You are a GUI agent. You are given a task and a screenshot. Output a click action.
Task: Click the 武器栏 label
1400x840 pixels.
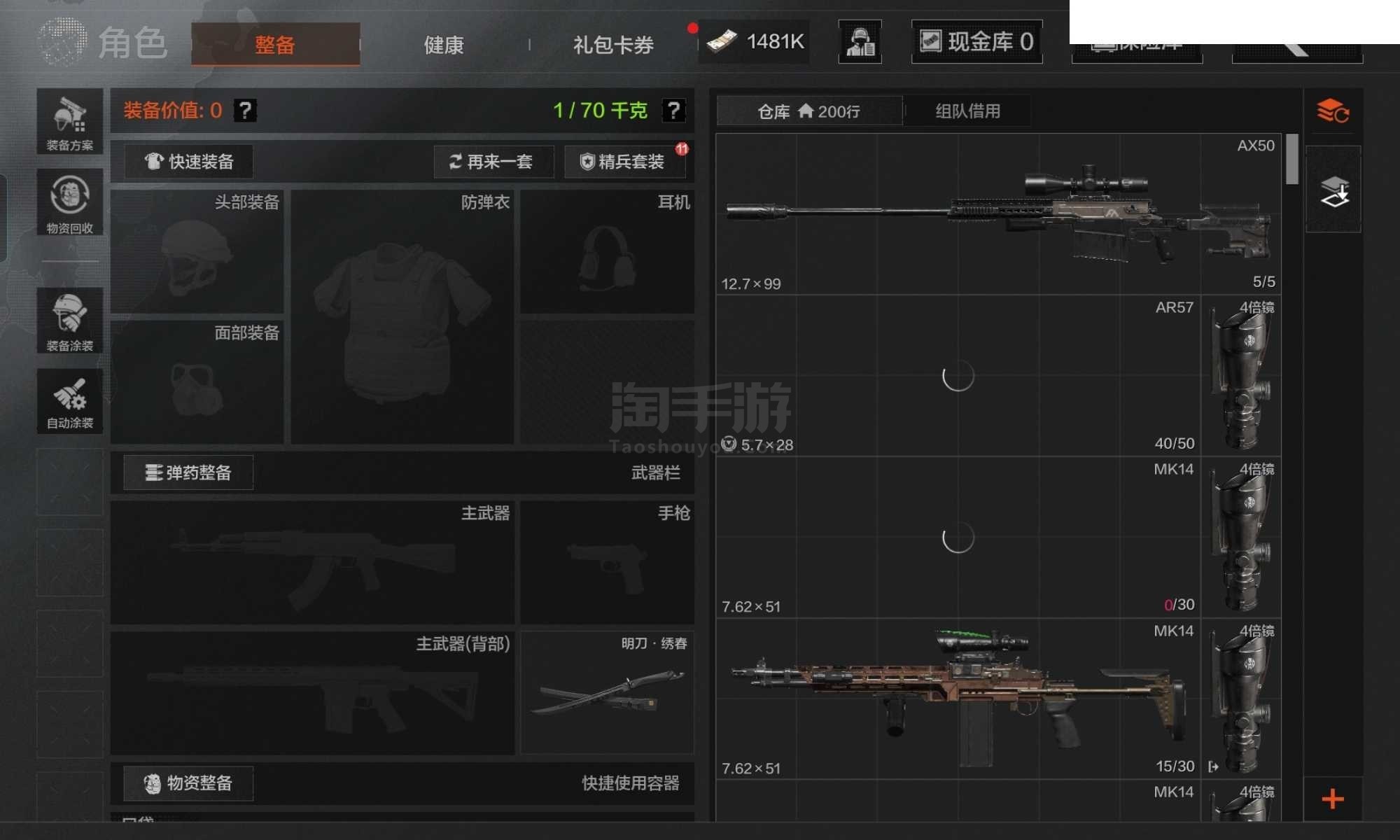tap(655, 473)
